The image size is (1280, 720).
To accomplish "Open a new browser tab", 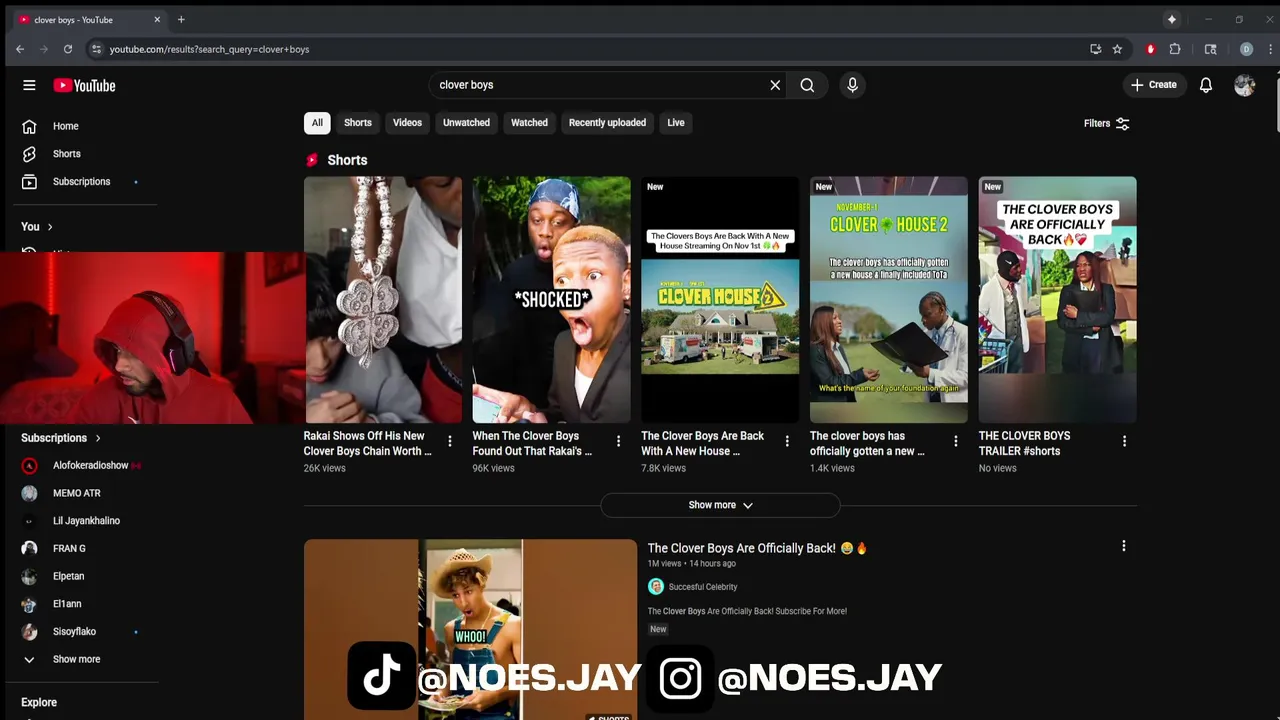I will tap(181, 20).
